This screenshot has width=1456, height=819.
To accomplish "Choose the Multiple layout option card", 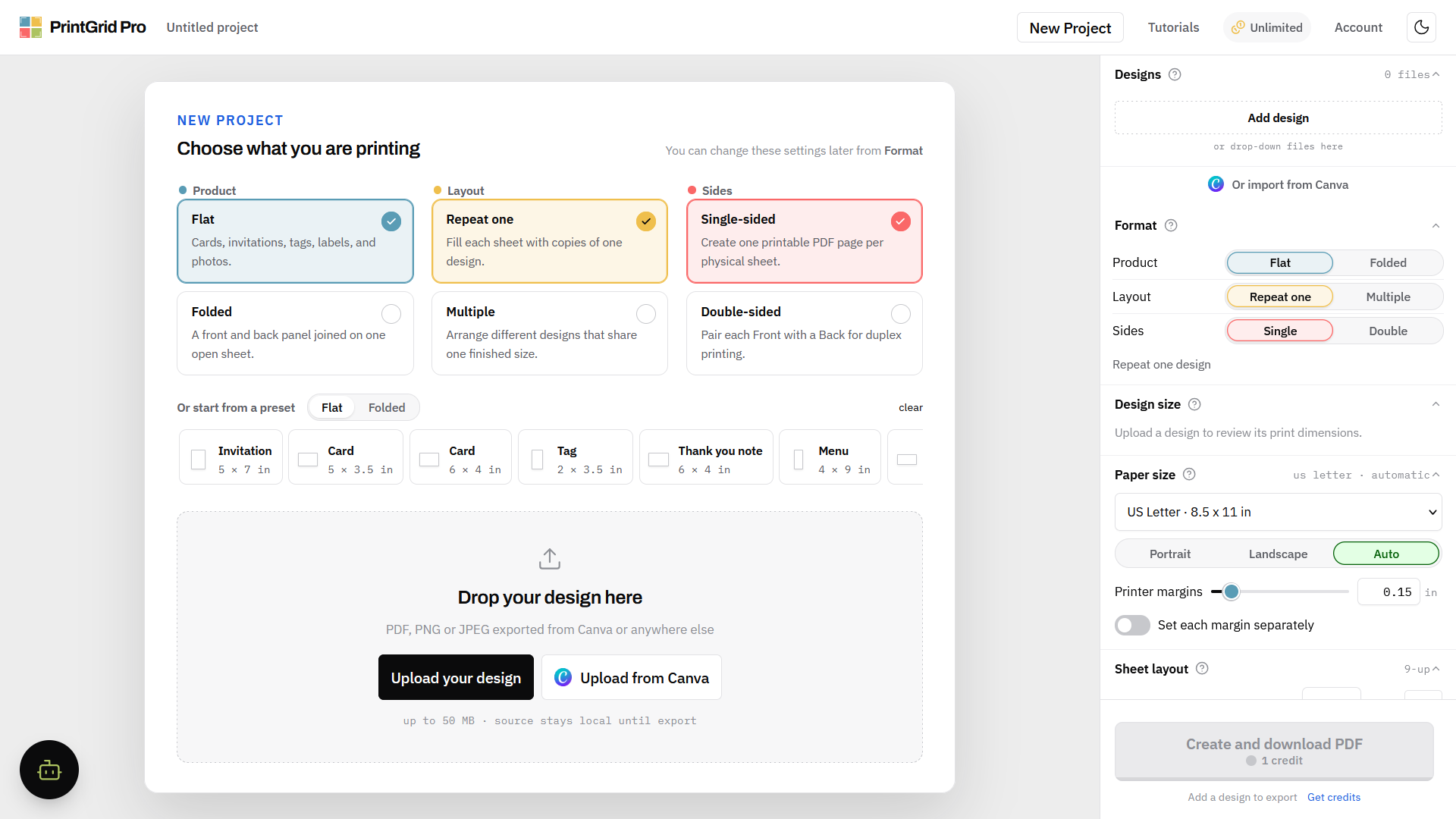I will (550, 333).
